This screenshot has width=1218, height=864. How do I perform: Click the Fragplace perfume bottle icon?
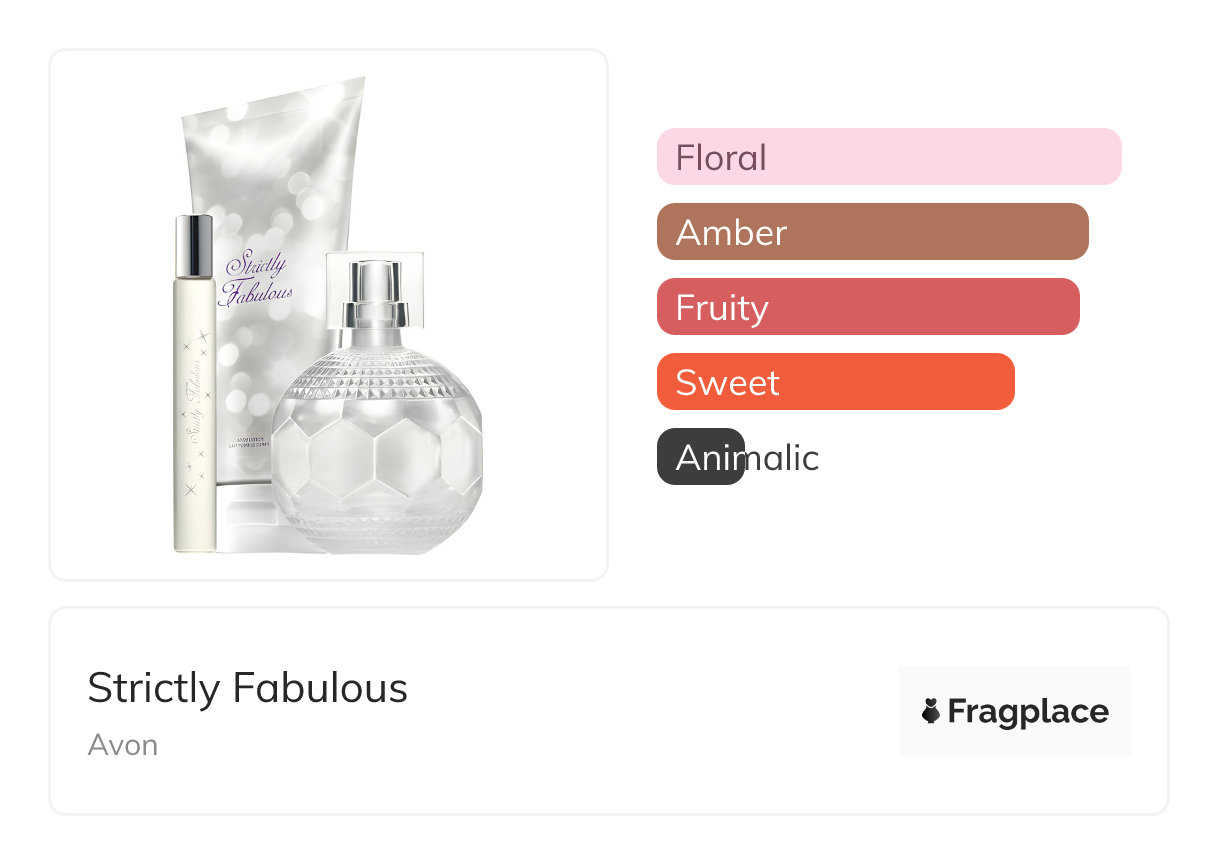coord(931,711)
